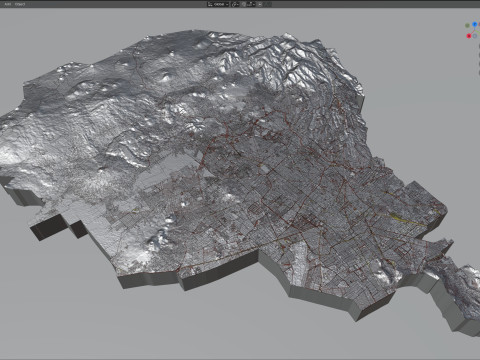
Task: Open the Global transform orientation dropdown
Action: [218, 4]
